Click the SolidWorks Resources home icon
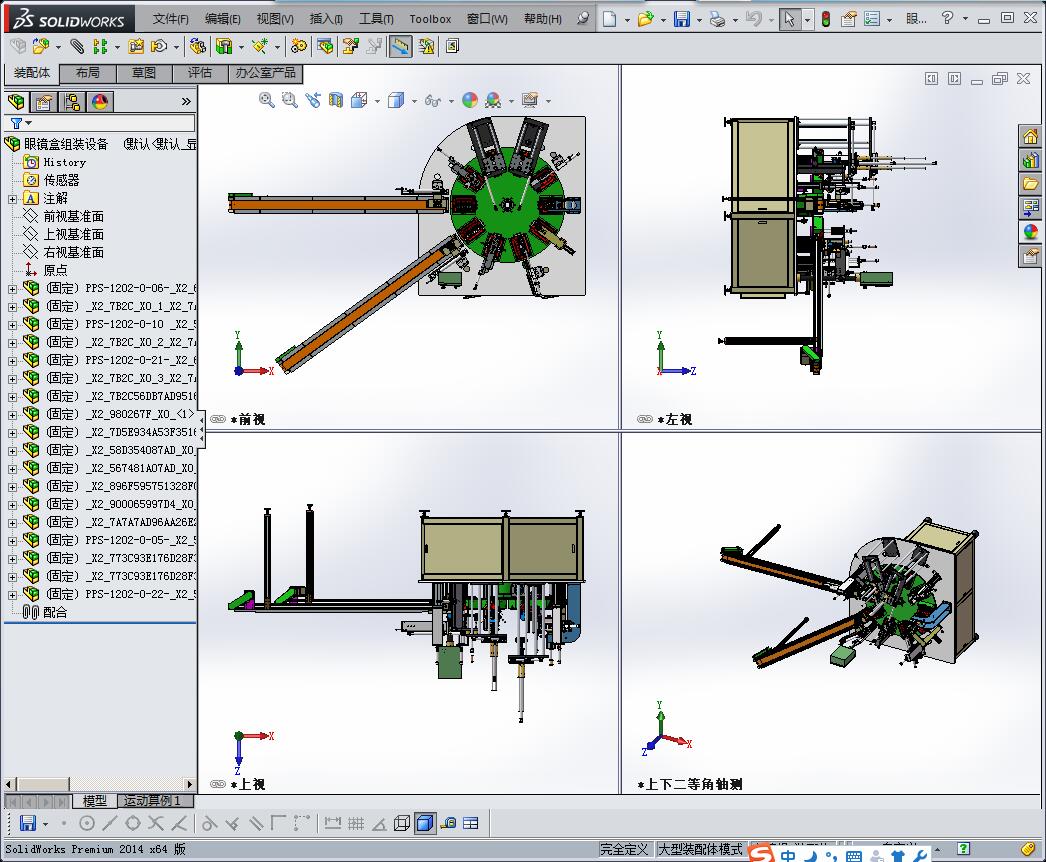The image size is (1046, 862). [x=1031, y=136]
